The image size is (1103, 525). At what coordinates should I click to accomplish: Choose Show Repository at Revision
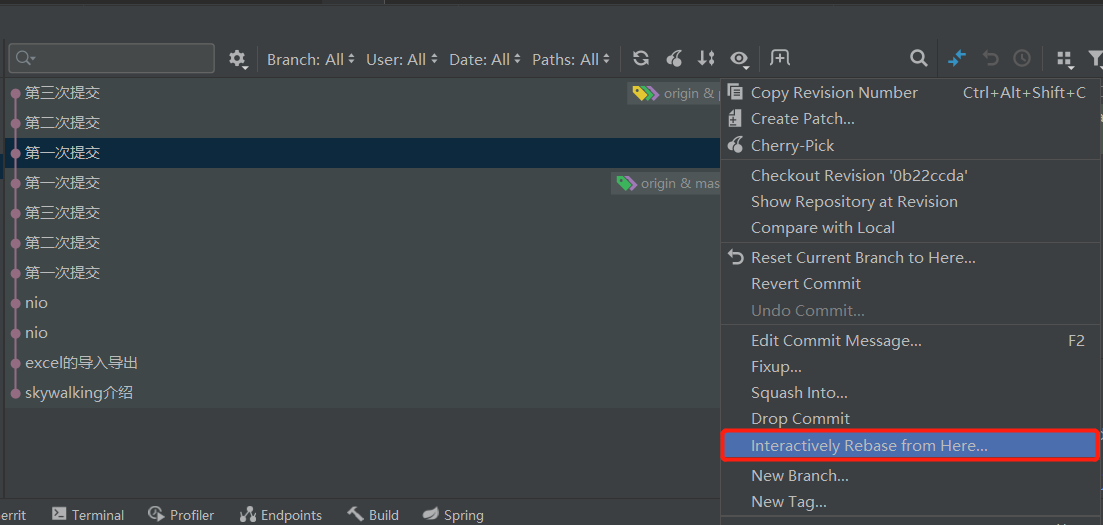coord(910,201)
